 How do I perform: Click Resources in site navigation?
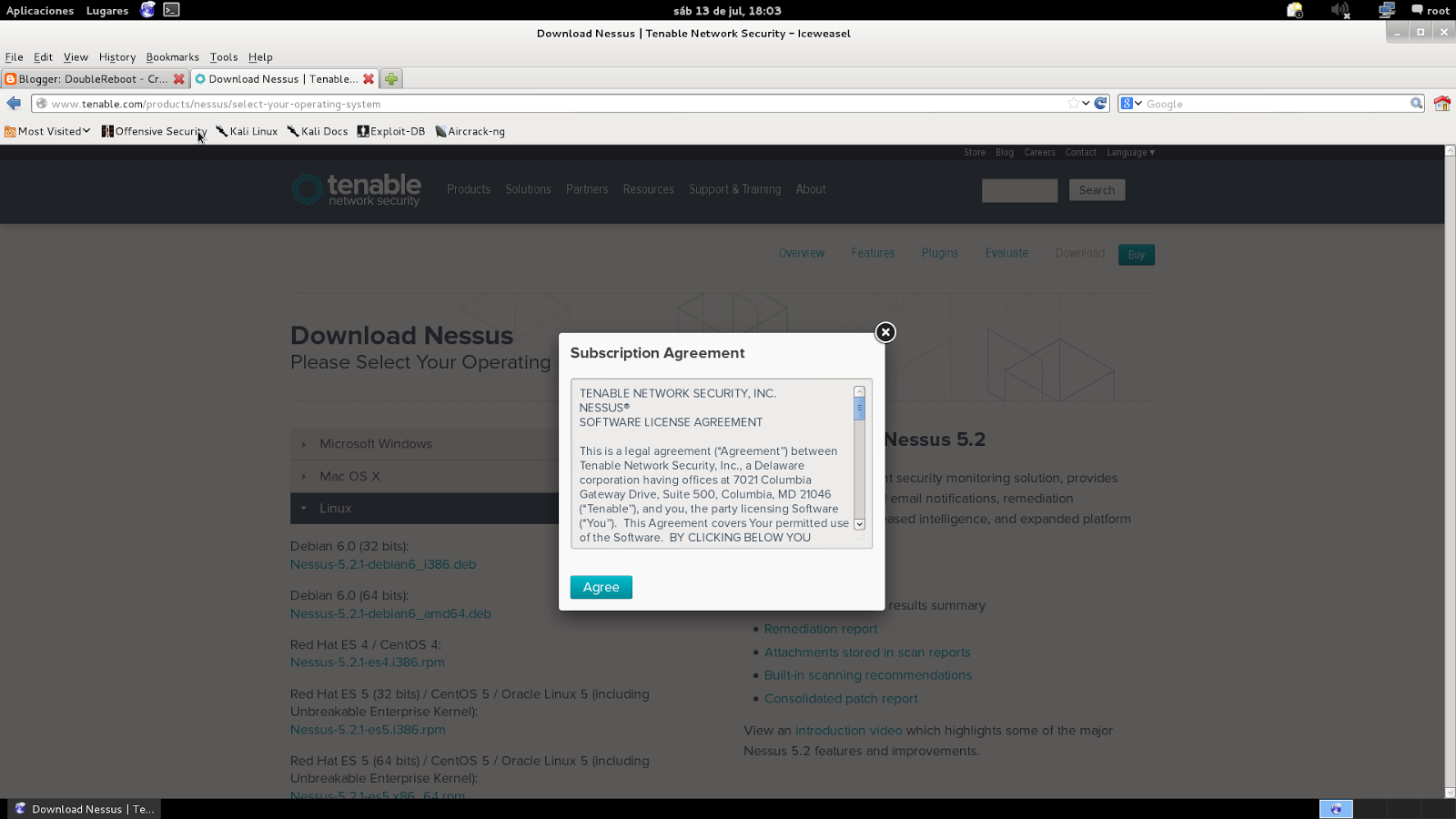click(649, 189)
